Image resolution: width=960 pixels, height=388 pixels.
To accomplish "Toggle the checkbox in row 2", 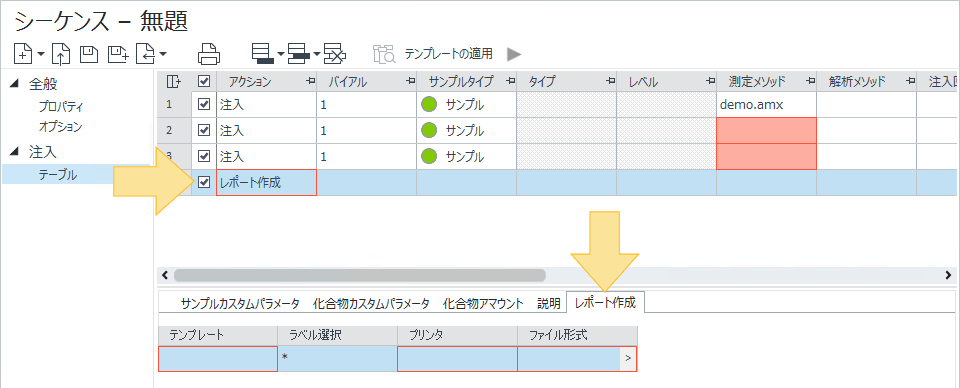I will click(x=204, y=130).
